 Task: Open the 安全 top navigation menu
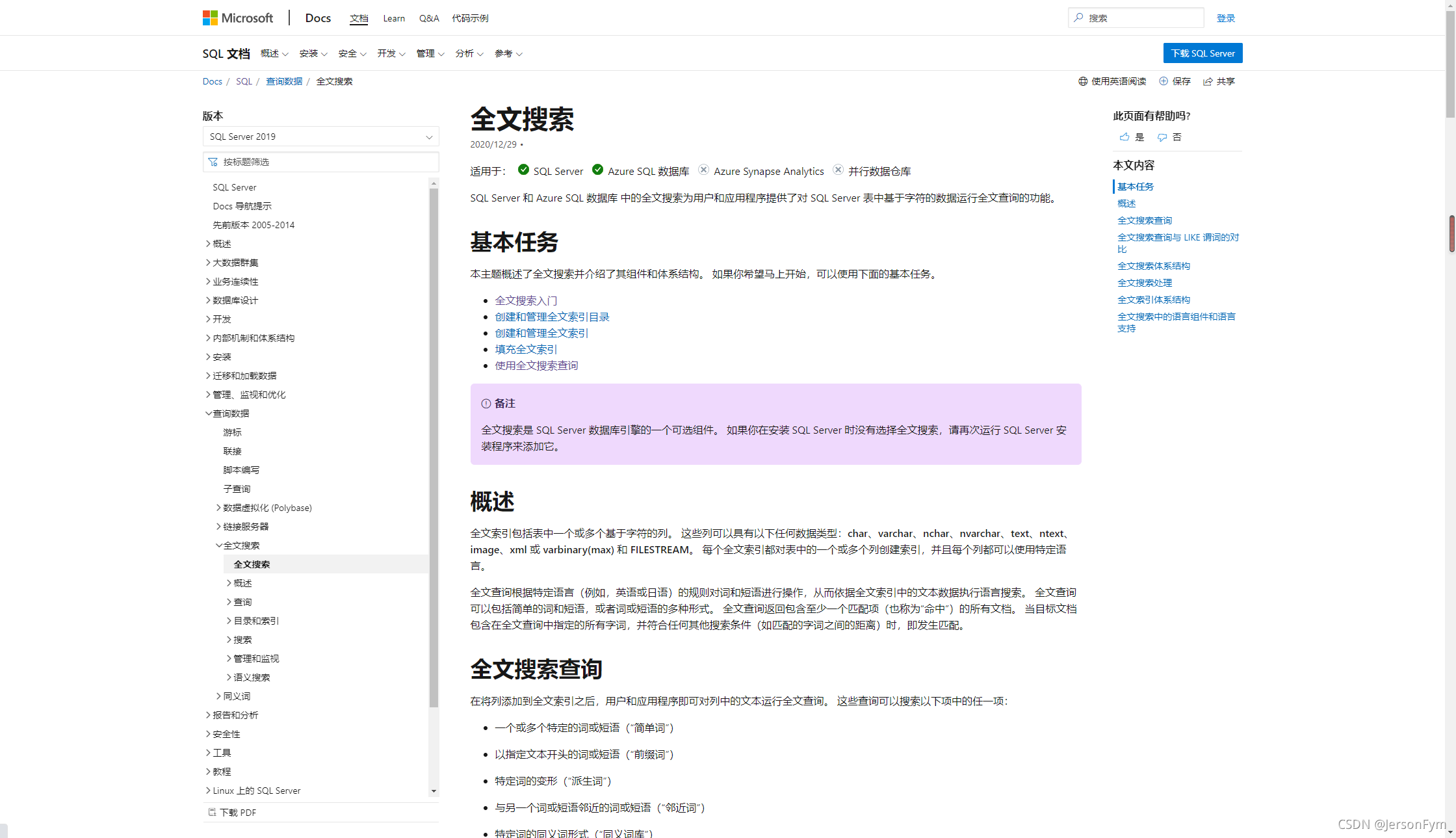pos(352,53)
